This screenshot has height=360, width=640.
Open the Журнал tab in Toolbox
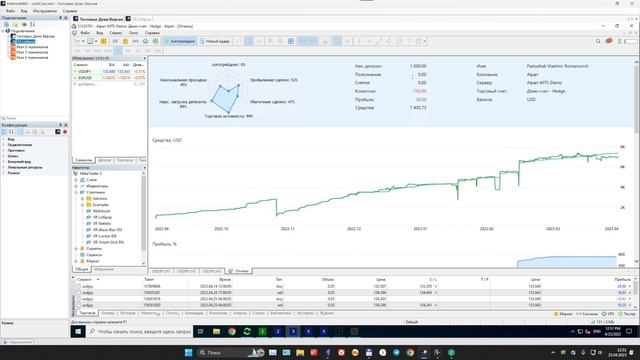coord(327,313)
